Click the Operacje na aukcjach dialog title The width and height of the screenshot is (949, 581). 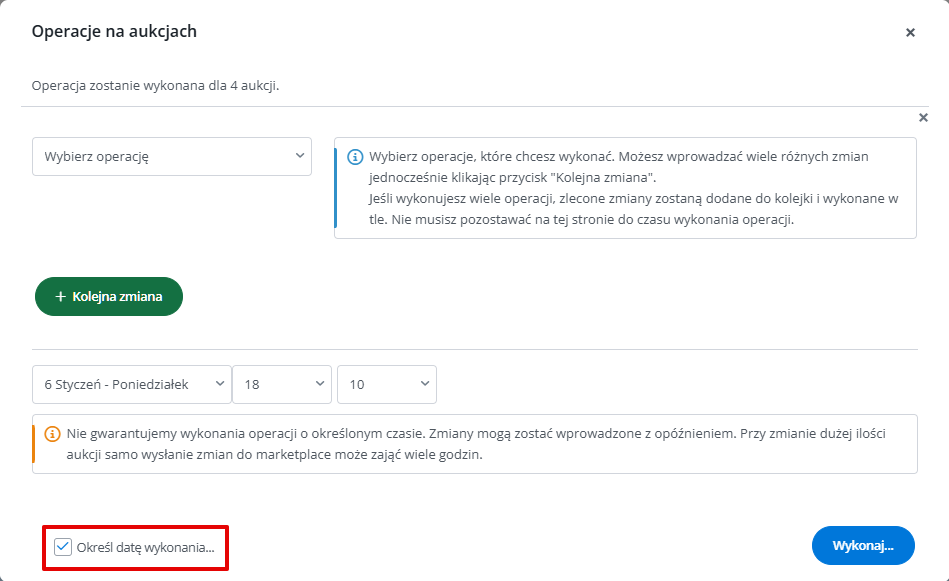click(114, 31)
